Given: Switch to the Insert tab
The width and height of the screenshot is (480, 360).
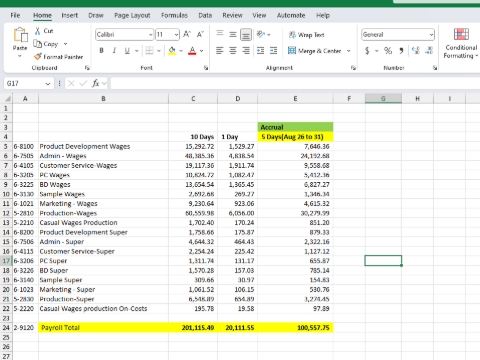Looking at the screenshot, I should pyautogui.click(x=69, y=15).
